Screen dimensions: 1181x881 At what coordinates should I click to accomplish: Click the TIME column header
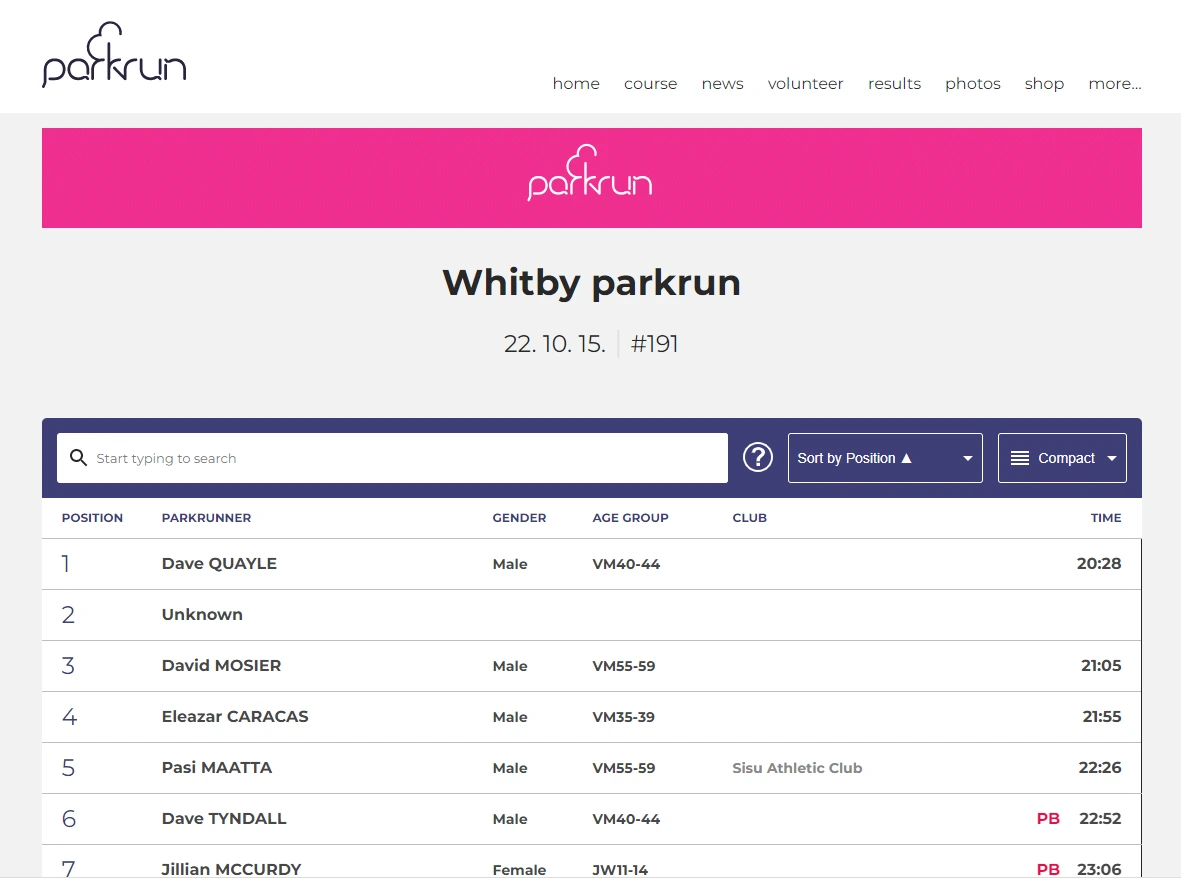pyautogui.click(x=1106, y=518)
